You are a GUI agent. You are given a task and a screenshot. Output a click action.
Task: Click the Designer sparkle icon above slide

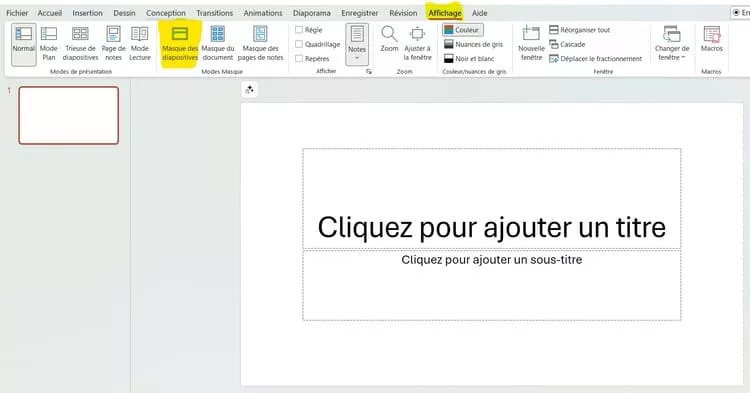point(249,89)
